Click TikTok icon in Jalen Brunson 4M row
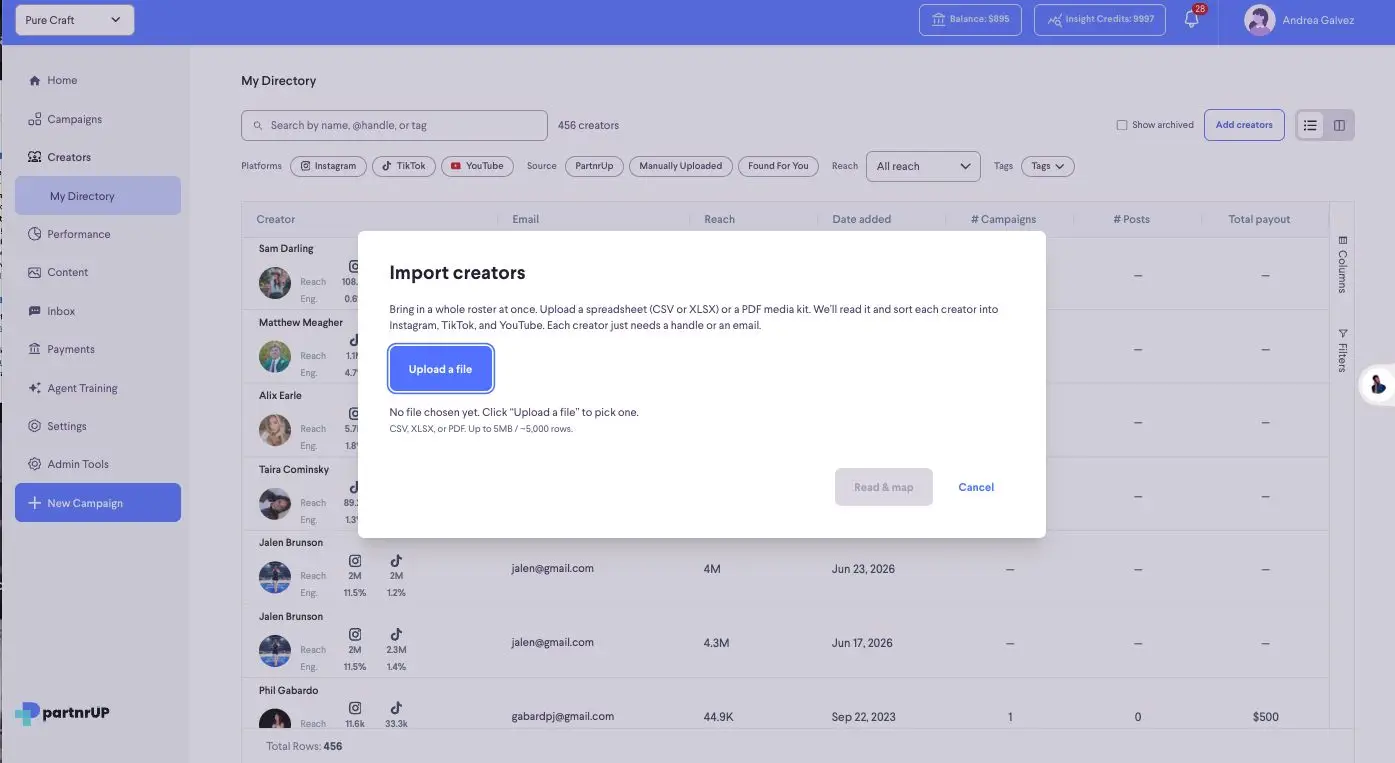The height and width of the screenshot is (763, 1395). point(396,560)
